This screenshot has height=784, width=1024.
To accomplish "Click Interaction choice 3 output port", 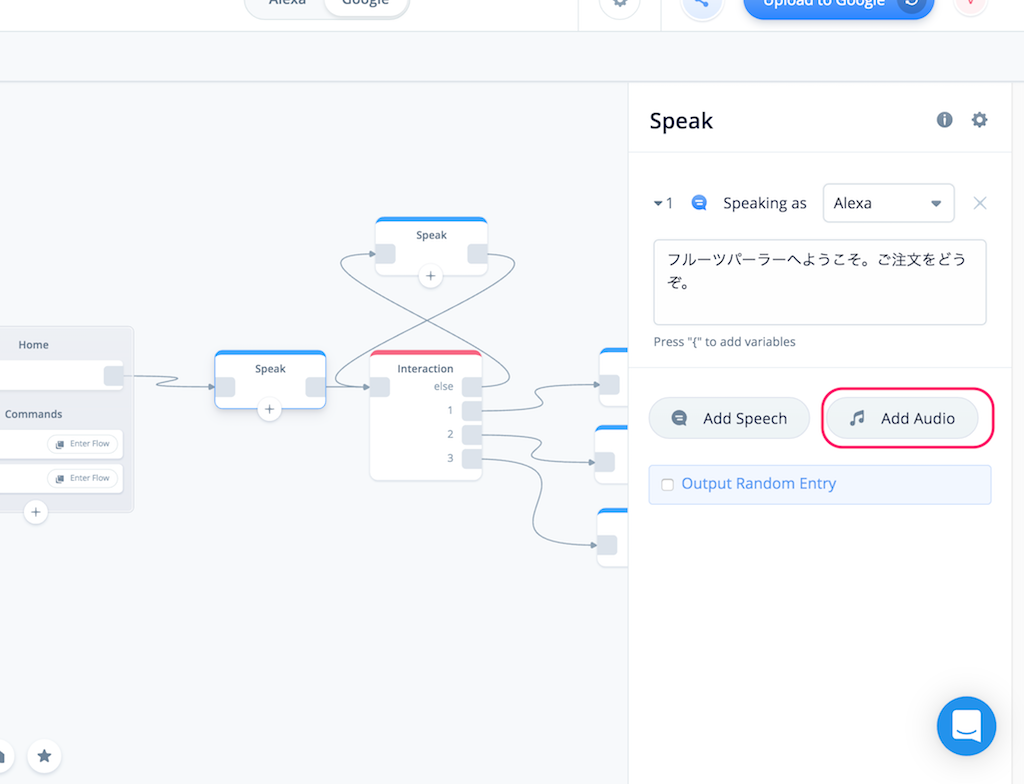I will click(x=472, y=459).
